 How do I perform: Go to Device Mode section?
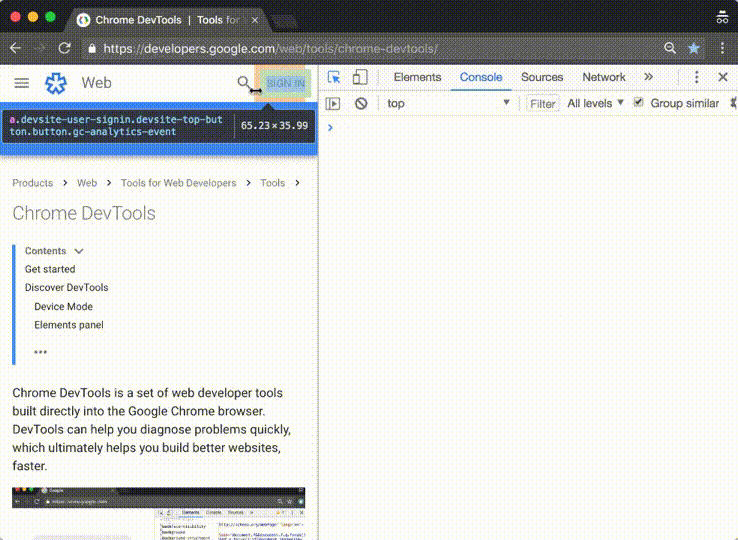63,306
